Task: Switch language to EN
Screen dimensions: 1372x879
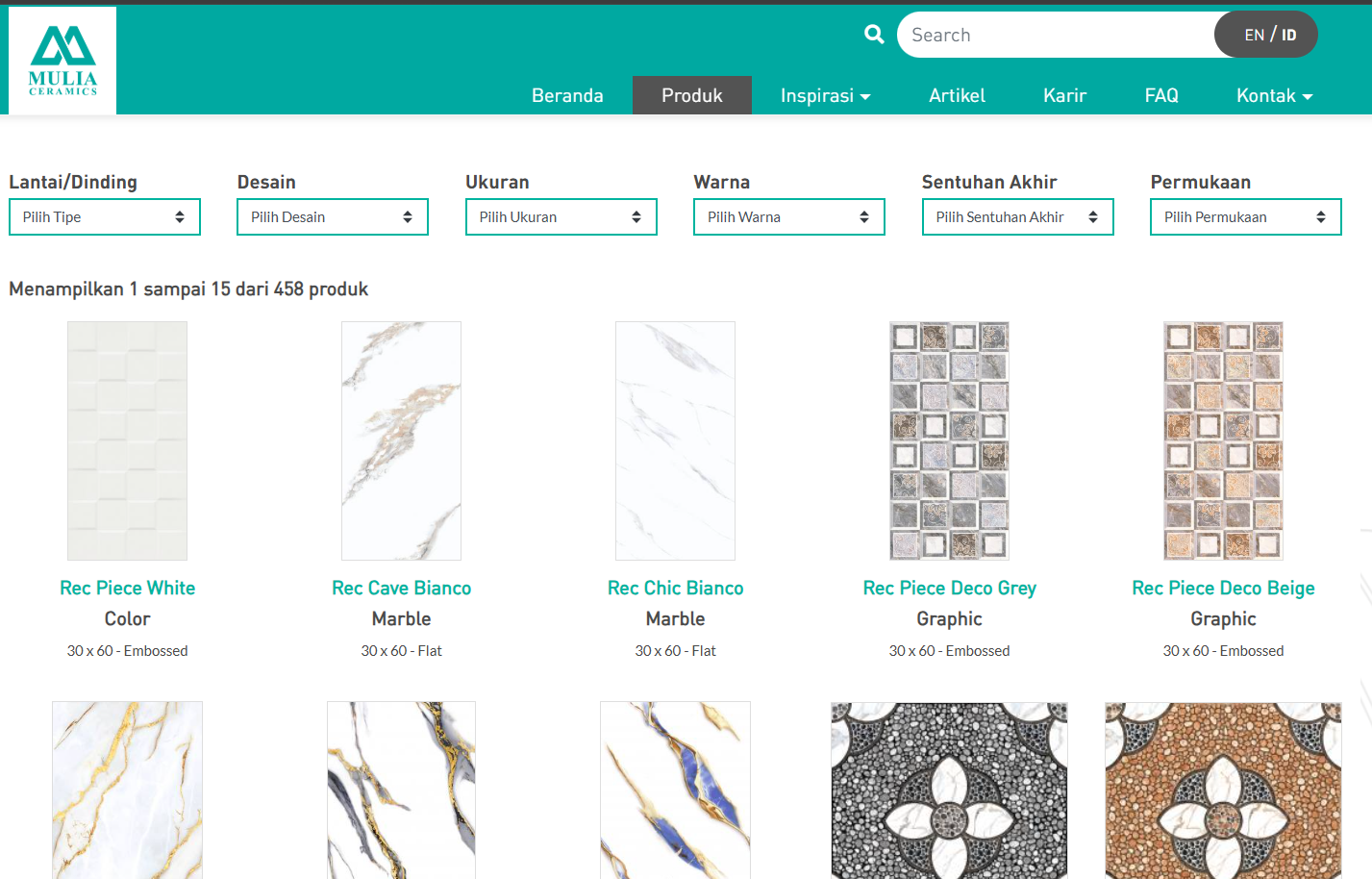Action: click(x=1254, y=34)
